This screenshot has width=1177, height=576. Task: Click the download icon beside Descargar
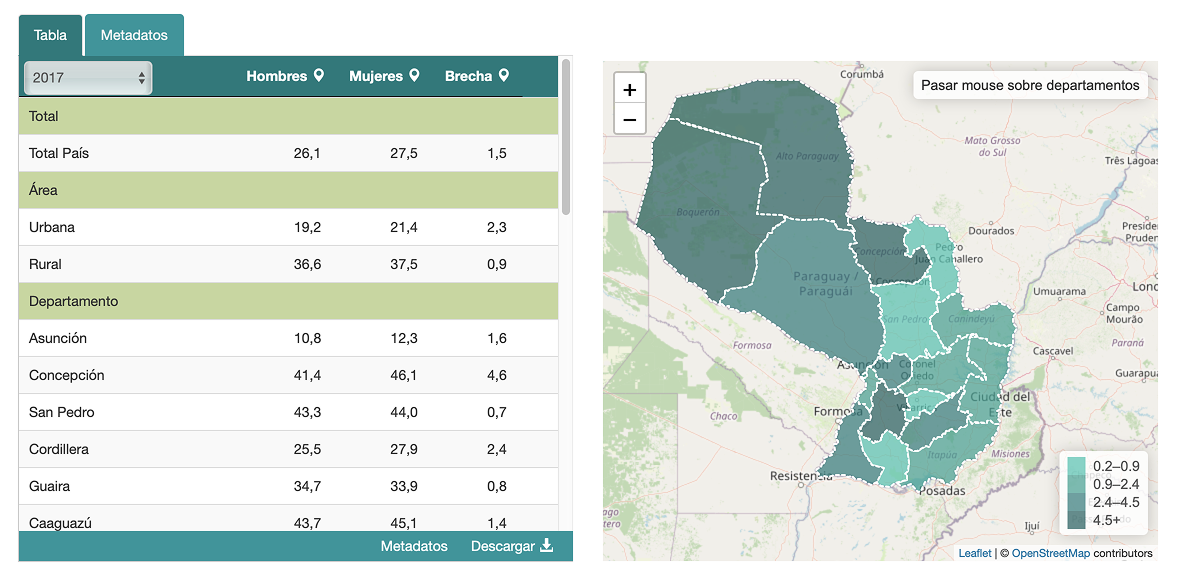tap(546, 546)
